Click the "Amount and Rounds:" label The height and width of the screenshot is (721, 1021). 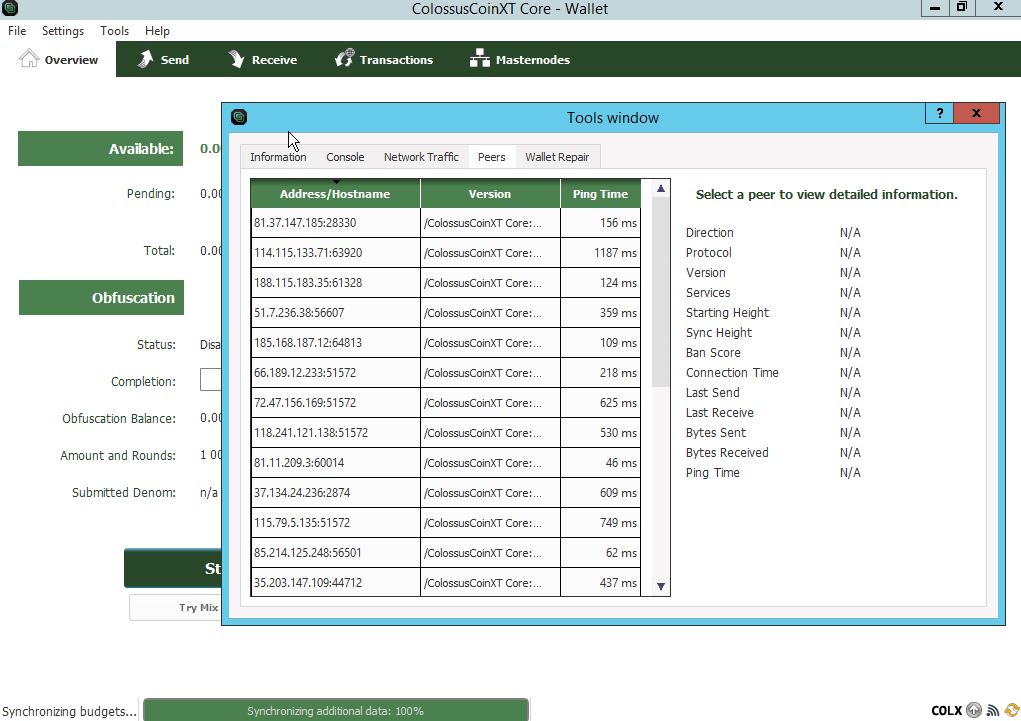[x=118, y=455]
